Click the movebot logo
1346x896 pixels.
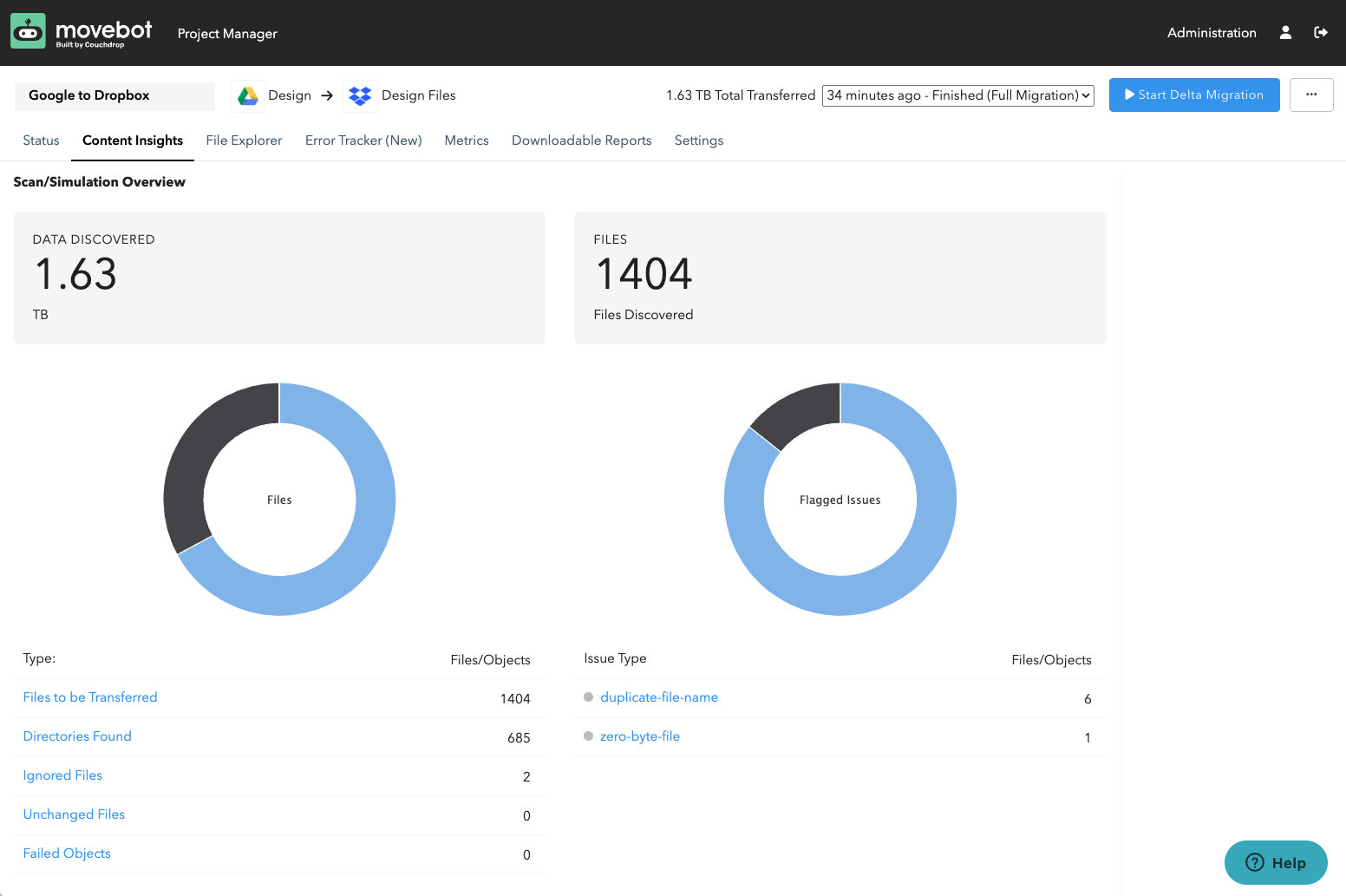(x=81, y=30)
